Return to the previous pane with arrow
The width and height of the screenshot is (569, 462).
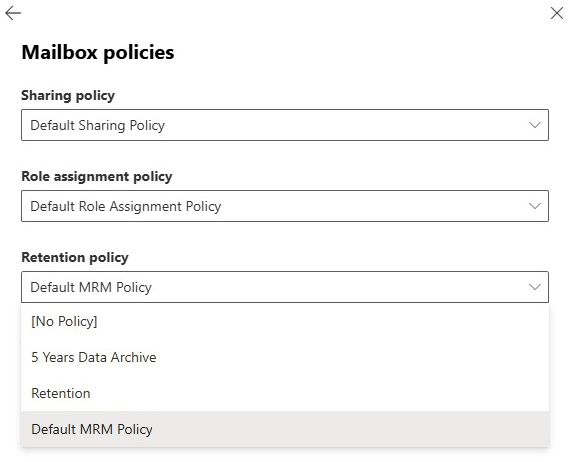13,13
